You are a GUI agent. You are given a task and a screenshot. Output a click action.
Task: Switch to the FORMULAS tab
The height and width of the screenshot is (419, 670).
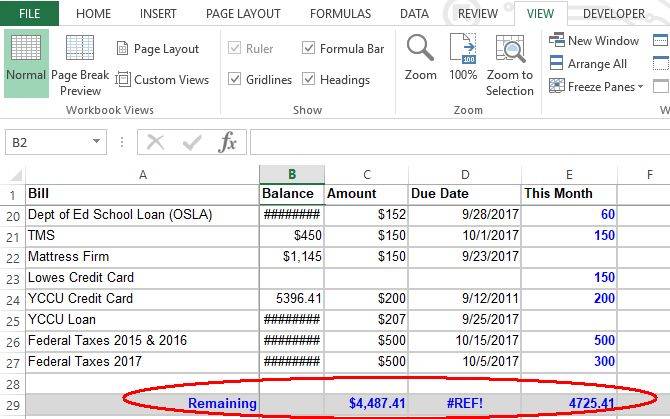coord(340,14)
